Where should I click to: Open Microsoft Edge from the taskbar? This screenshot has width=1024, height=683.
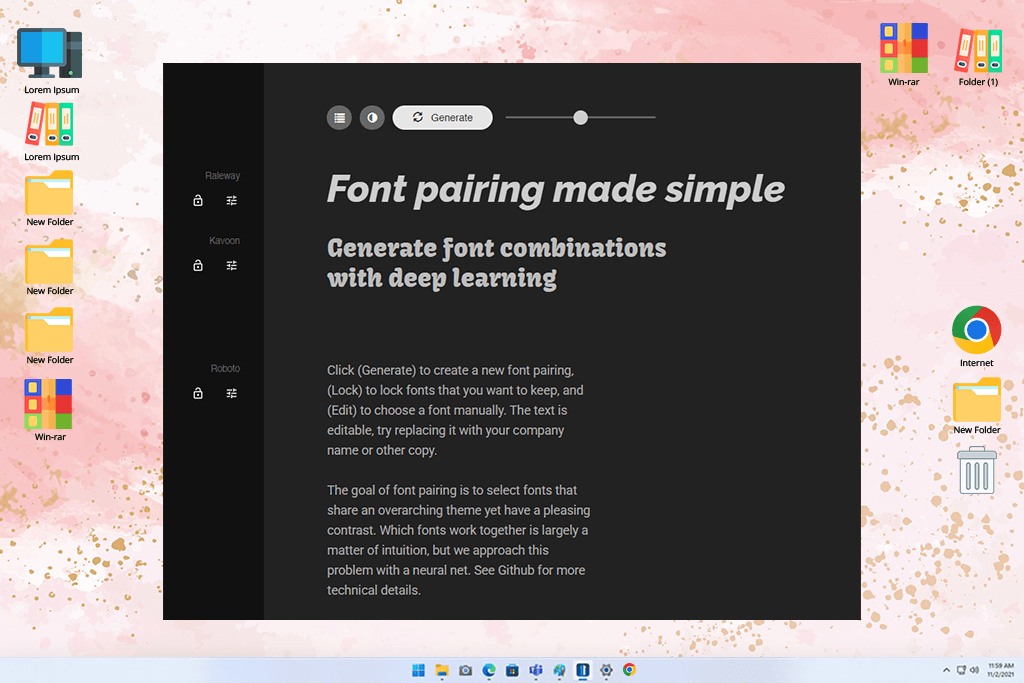coord(489,670)
